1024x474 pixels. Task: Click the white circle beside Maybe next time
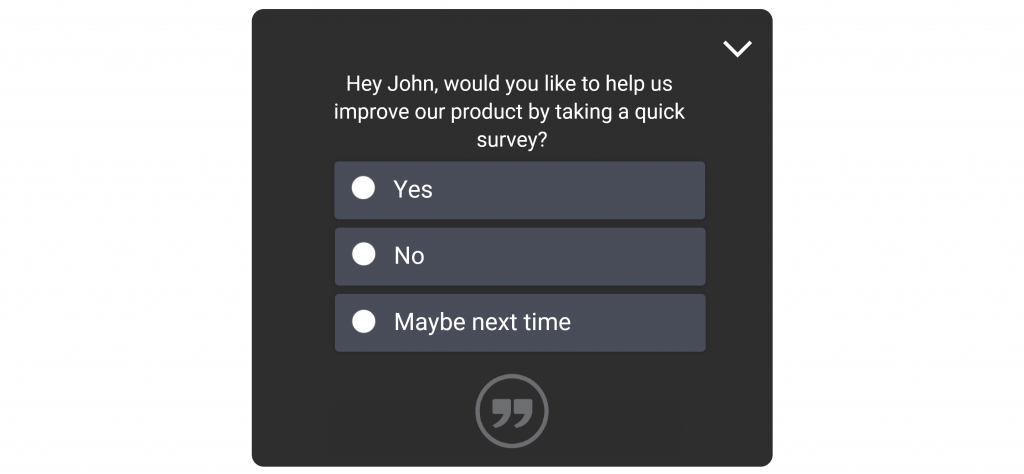[x=364, y=321]
